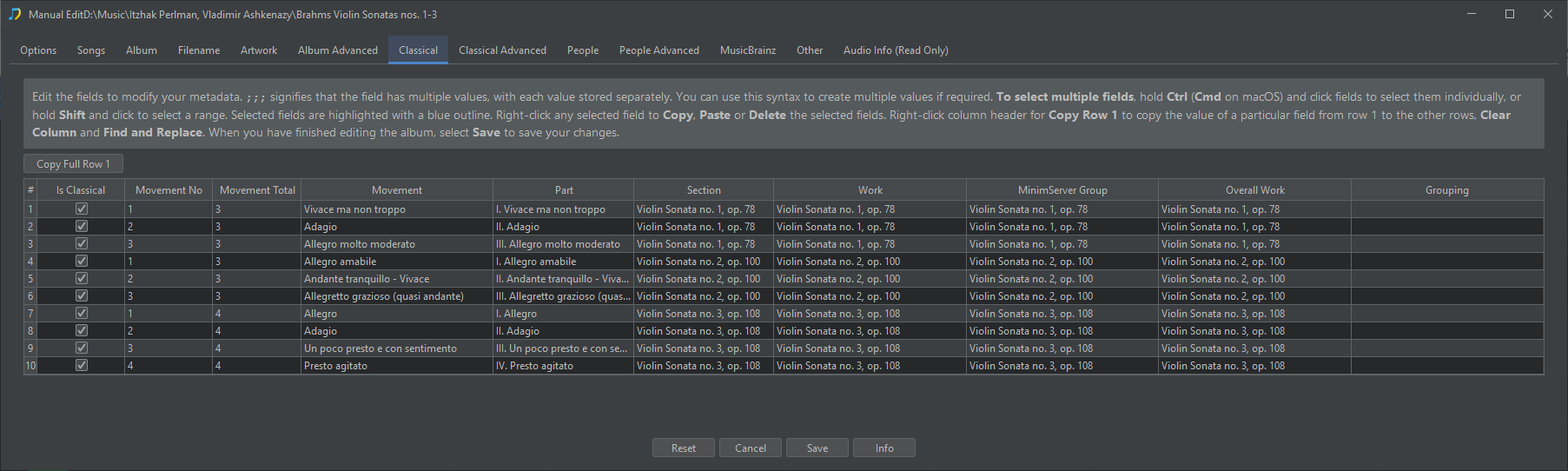Select Part cell 'IV. Presto agitato'
The height and width of the screenshot is (471, 1568).
[x=564, y=366]
